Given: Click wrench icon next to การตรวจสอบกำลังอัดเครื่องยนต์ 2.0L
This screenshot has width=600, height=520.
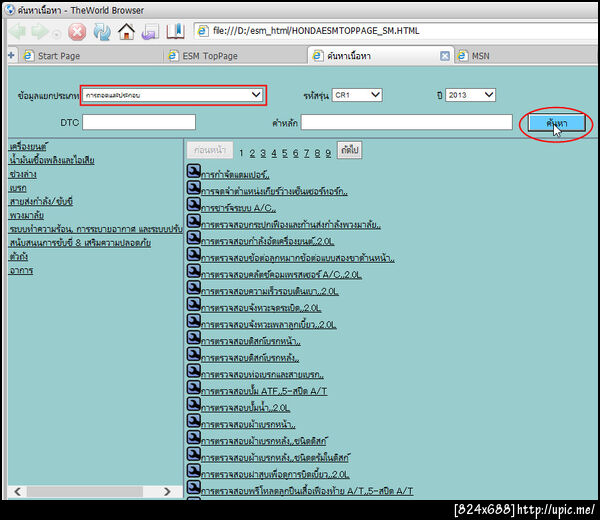Looking at the screenshot, I should coord(194,237).
